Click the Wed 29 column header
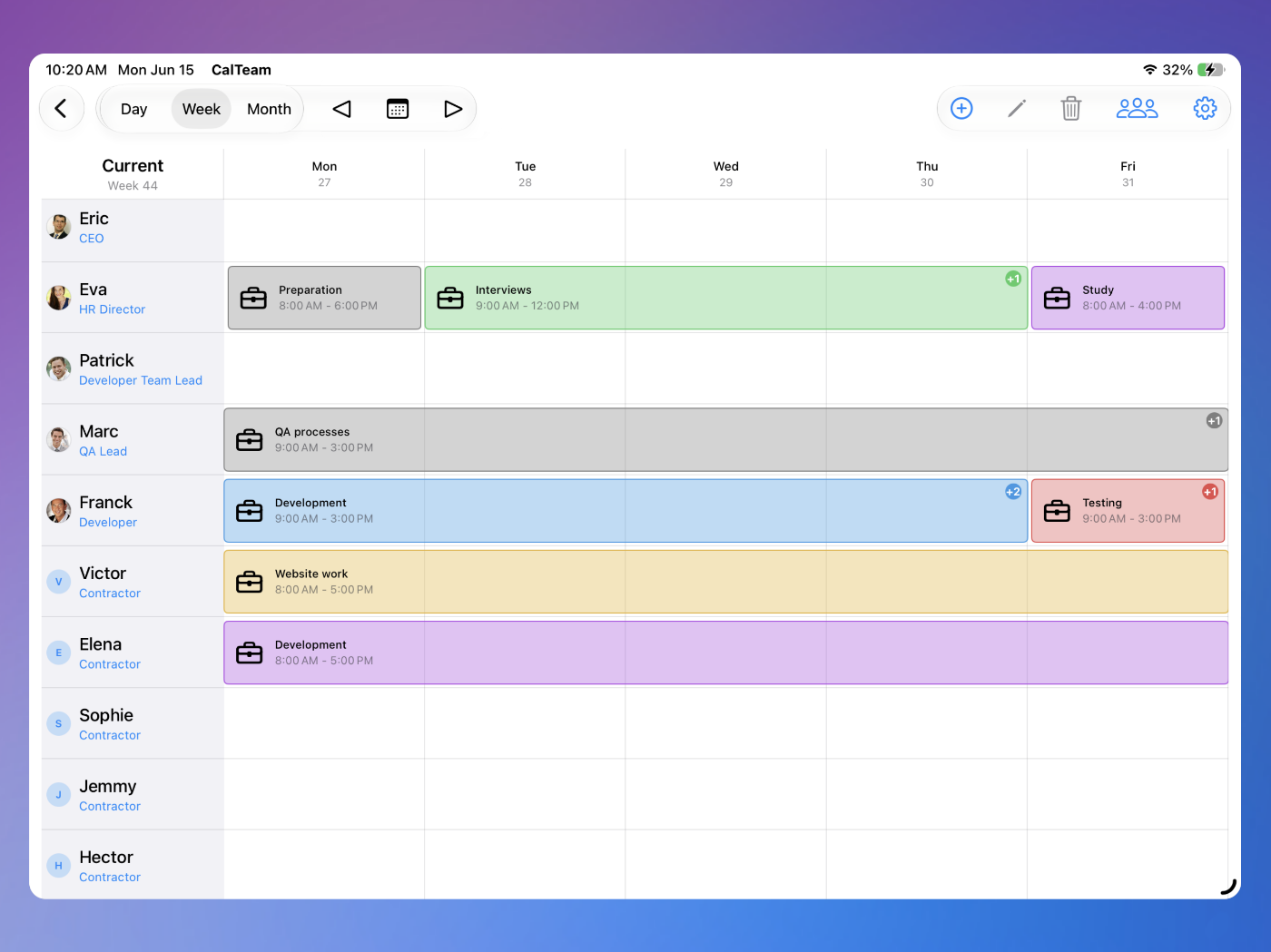 [726, 173]
